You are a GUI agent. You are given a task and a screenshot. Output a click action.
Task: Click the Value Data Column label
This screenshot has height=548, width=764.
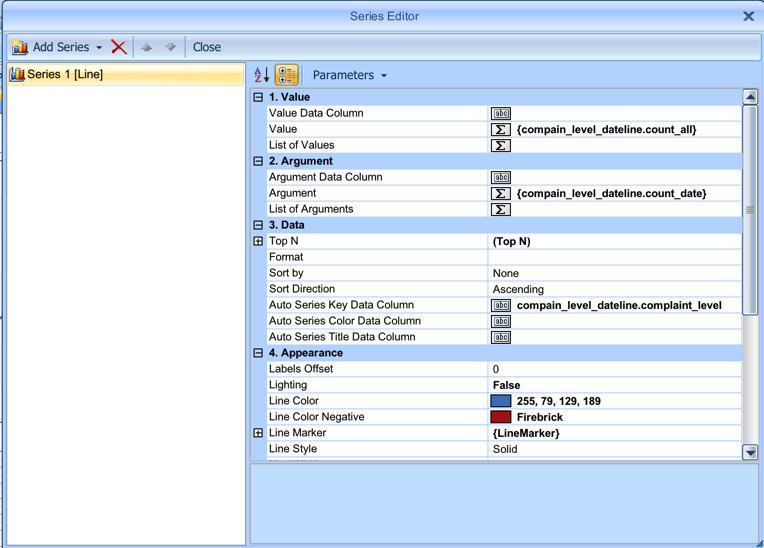tap(316, 113)
